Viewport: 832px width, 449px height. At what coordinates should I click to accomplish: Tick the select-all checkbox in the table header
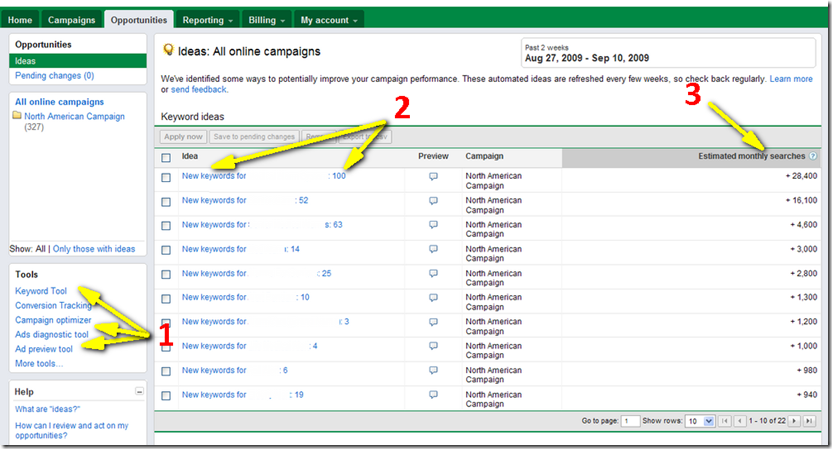tap(166, 158)
